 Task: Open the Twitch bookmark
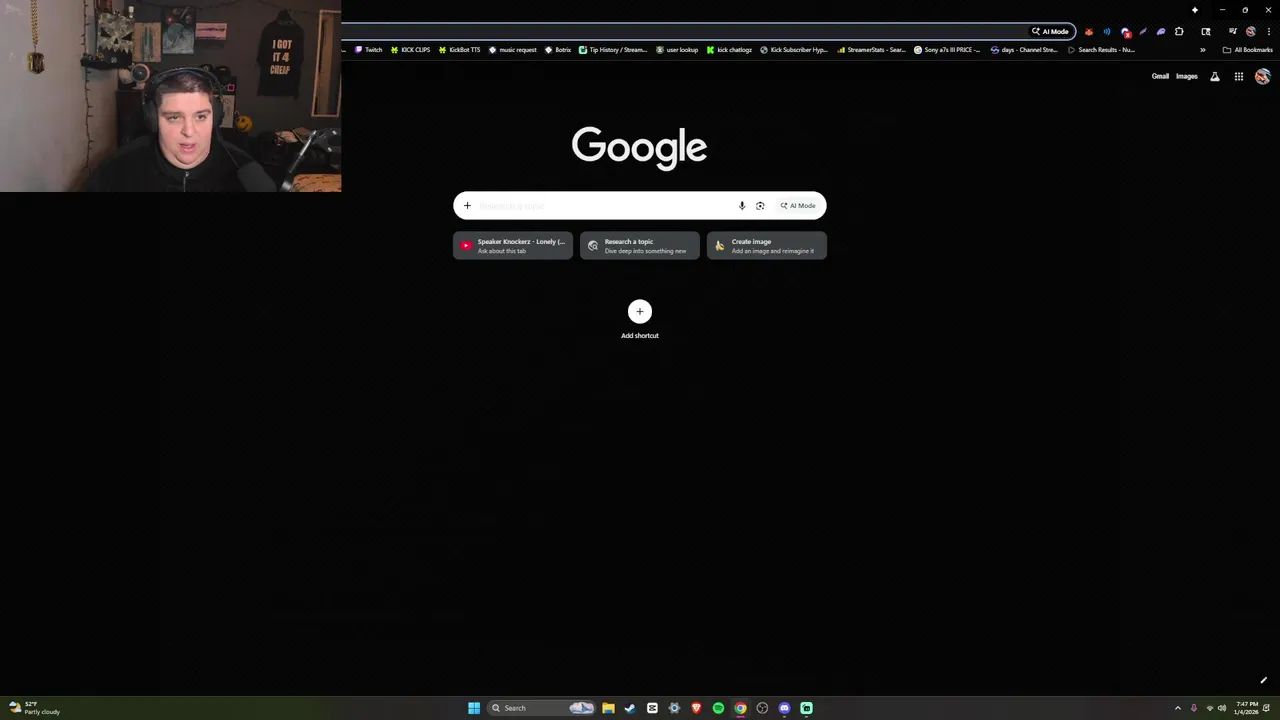click(369, 50)
